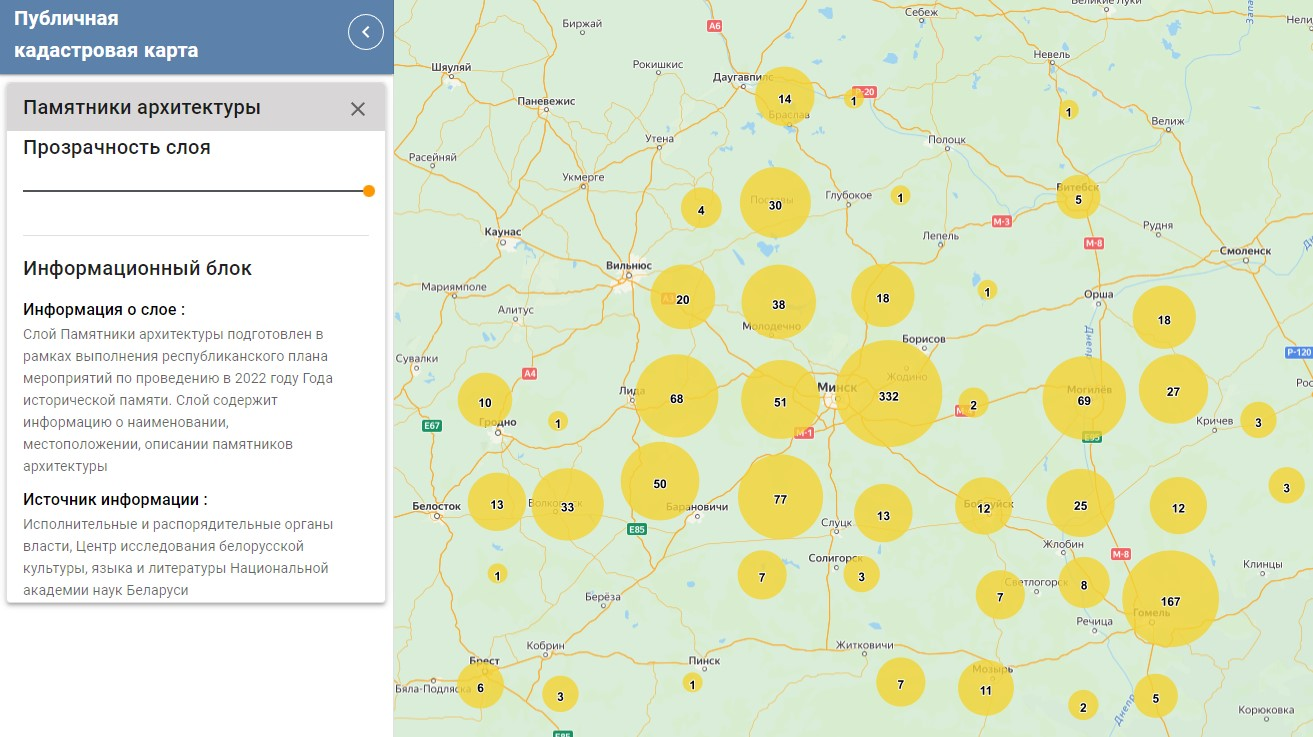Open the 10 cluster marker near Grodno
This screenshot has height=737, width=1313.
click(485, 402)
